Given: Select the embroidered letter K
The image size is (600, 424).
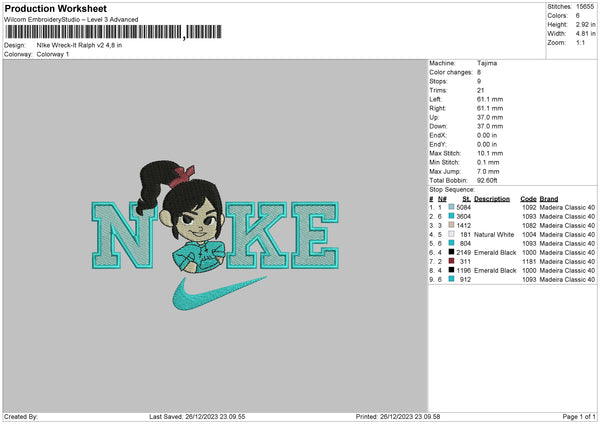Looking at the screenshot, I should click(x=257, y=235).
